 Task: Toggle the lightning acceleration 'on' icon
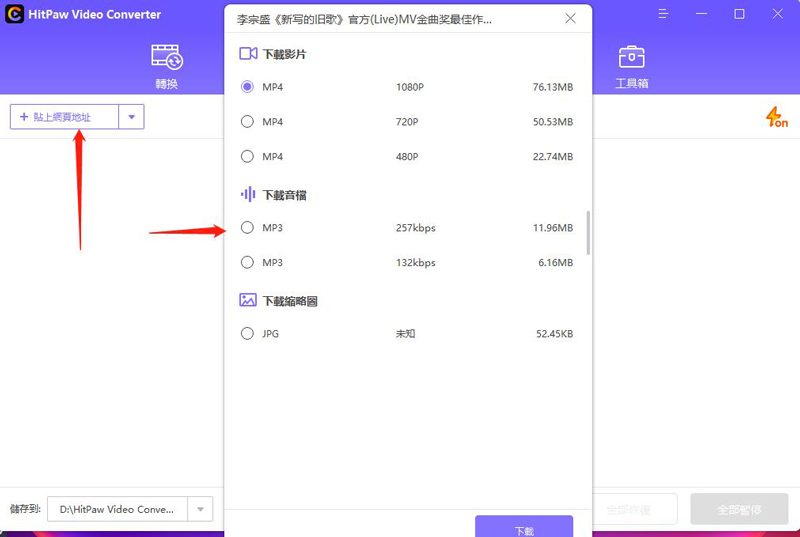pos(777,117)
